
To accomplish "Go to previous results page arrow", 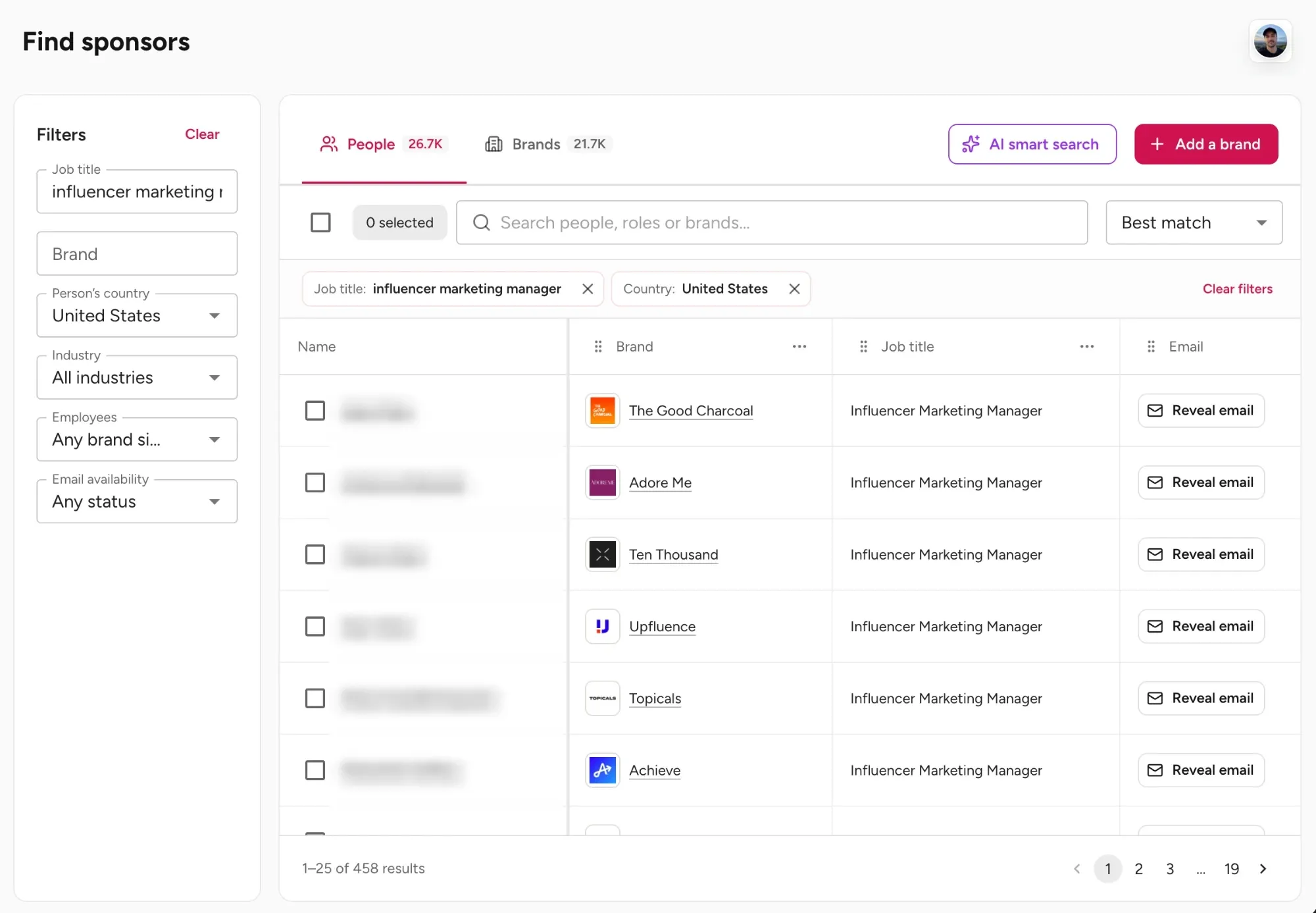I will tap(1077, 869).
